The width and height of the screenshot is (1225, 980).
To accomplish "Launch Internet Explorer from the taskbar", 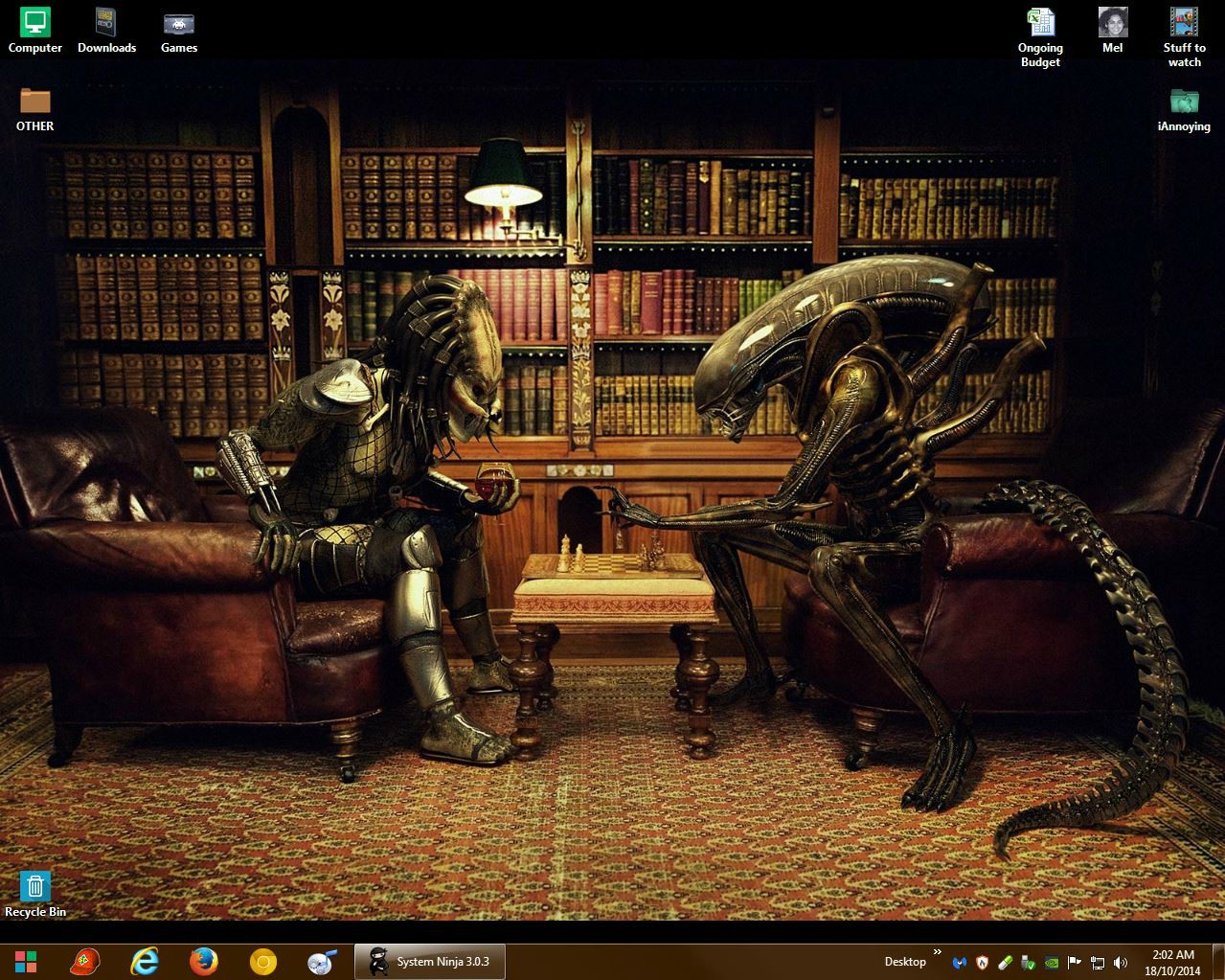I will point(145,961).
